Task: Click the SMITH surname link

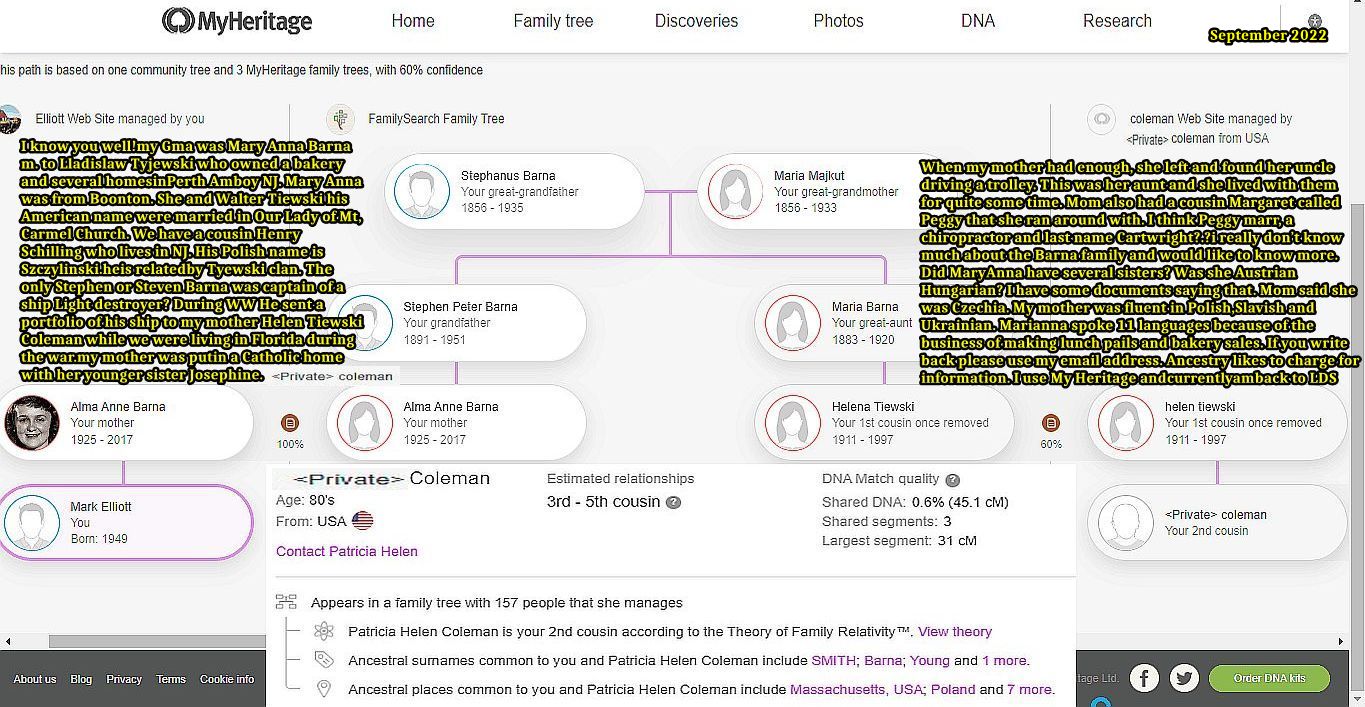Action: 834,661
